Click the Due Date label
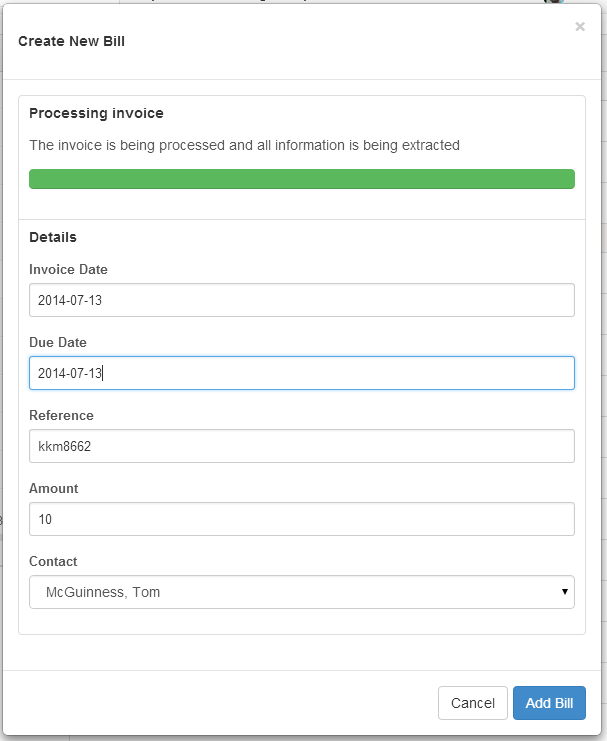The image size is (607, 741). pyautogui.click(x=58, y=342)
